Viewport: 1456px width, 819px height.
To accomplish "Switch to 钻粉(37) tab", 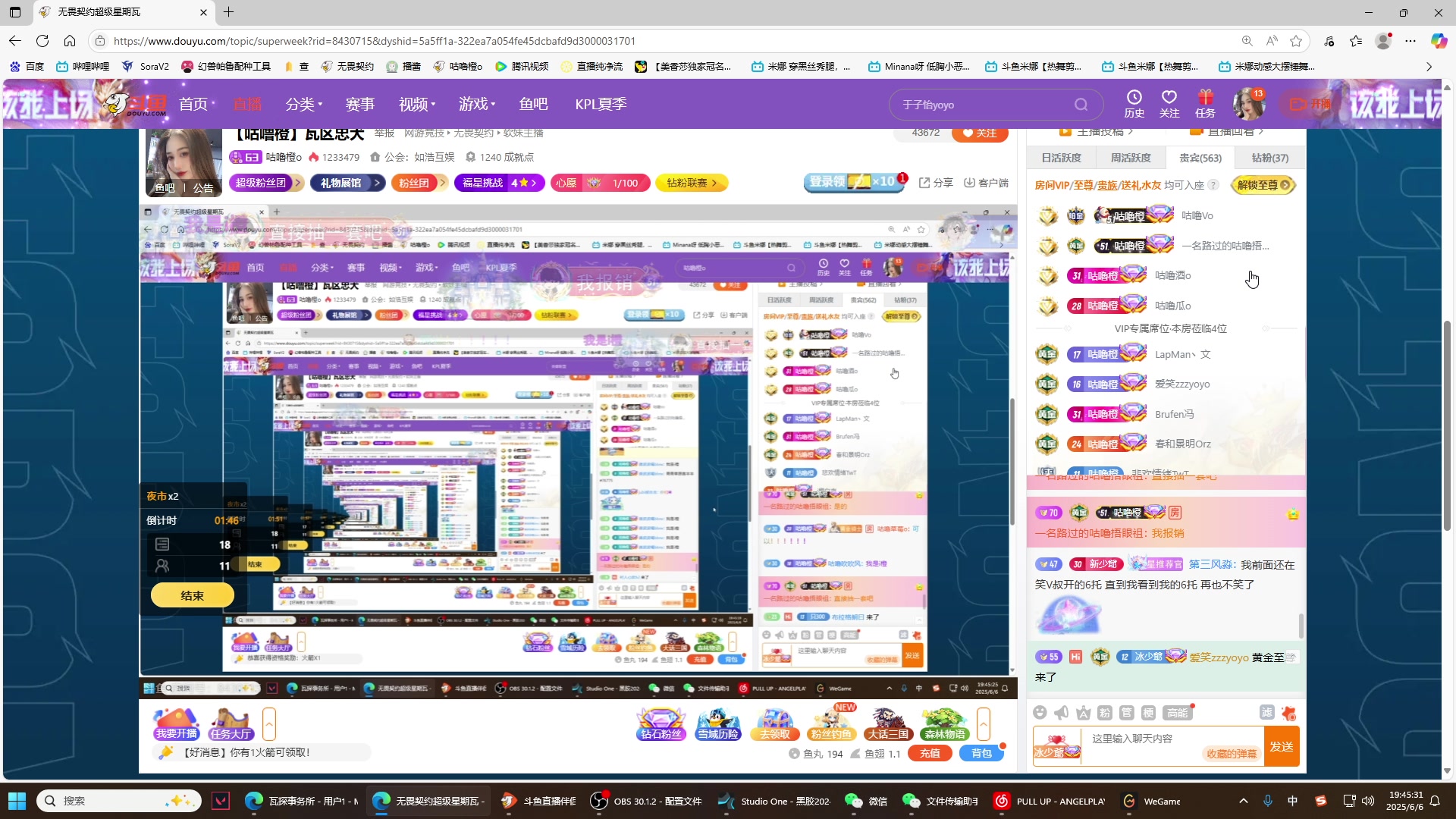I will point(1270,158).
